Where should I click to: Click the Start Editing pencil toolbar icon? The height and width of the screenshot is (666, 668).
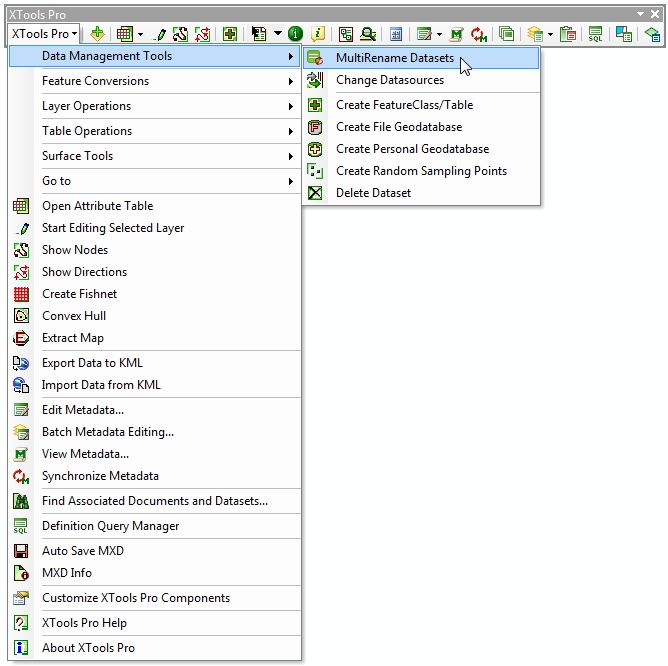pos(160,34)
